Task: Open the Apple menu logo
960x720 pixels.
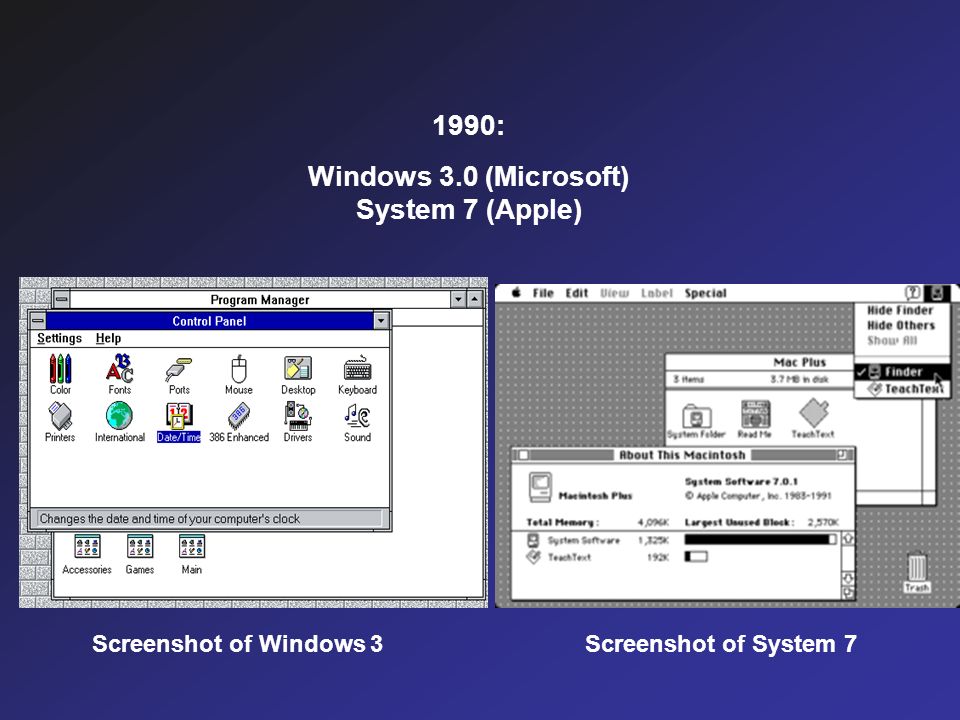Action: pyautogui.click(x=516, y=293)
